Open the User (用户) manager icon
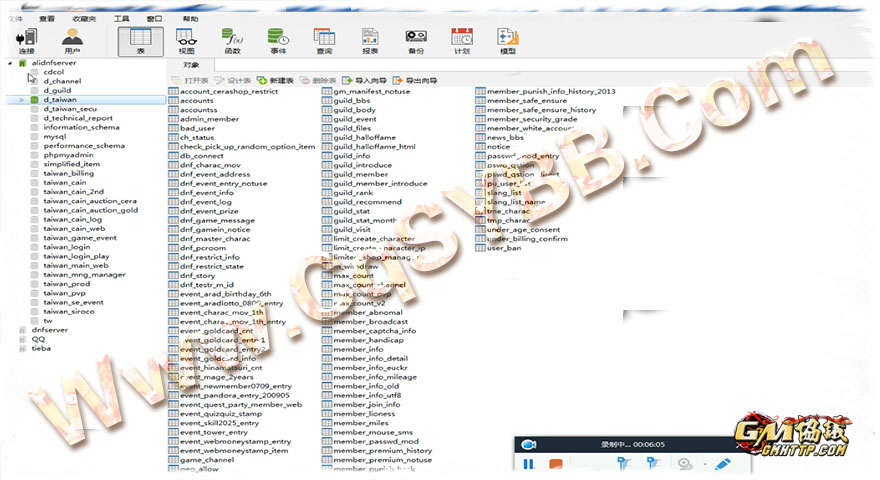This screenshot has height=480, width=880. coord(72,41)
